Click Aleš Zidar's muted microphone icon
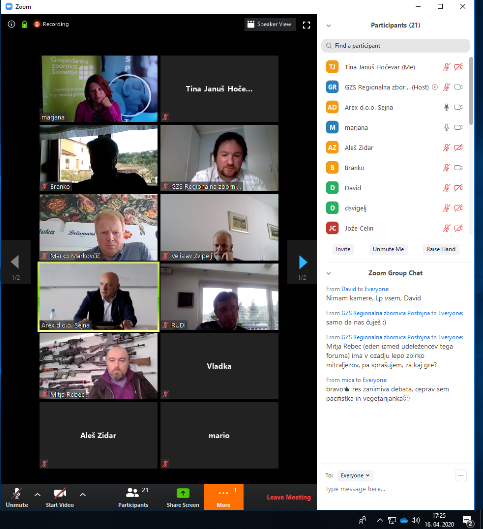 pyautogui.click(x=446, y=147)
